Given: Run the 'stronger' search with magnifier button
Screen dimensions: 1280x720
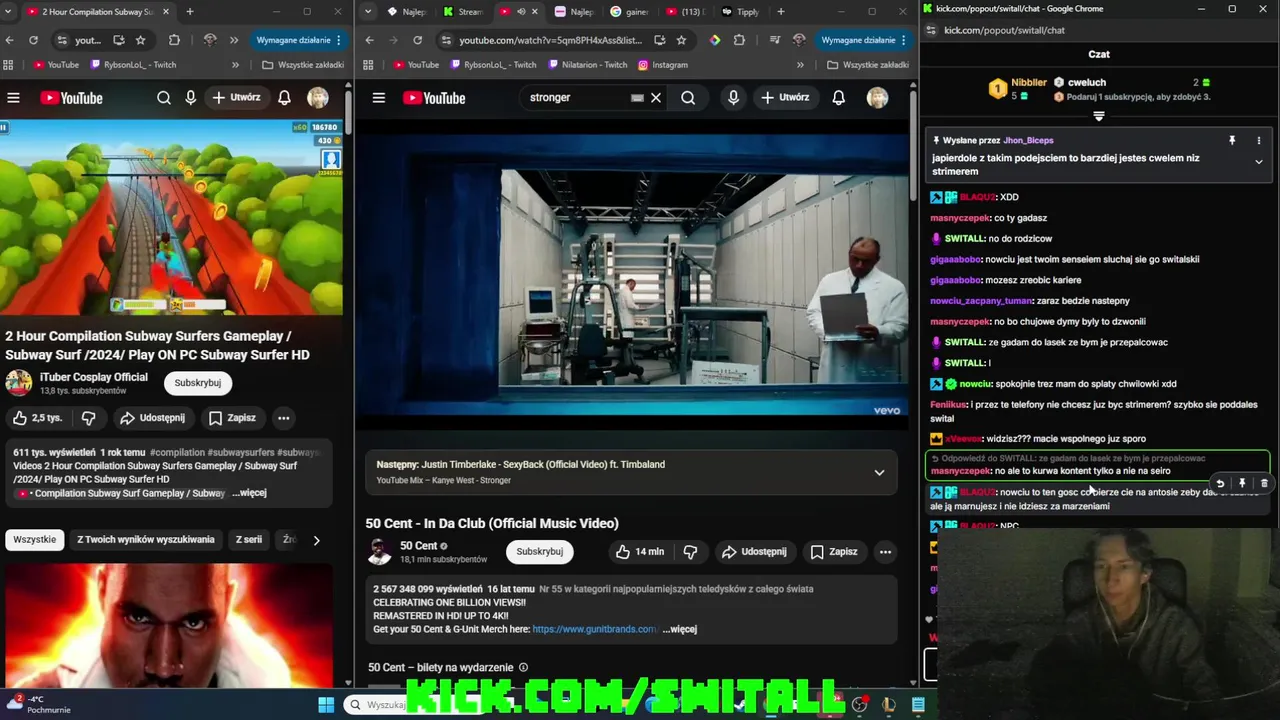Looking at the screenshot, I should coord(688,98).
